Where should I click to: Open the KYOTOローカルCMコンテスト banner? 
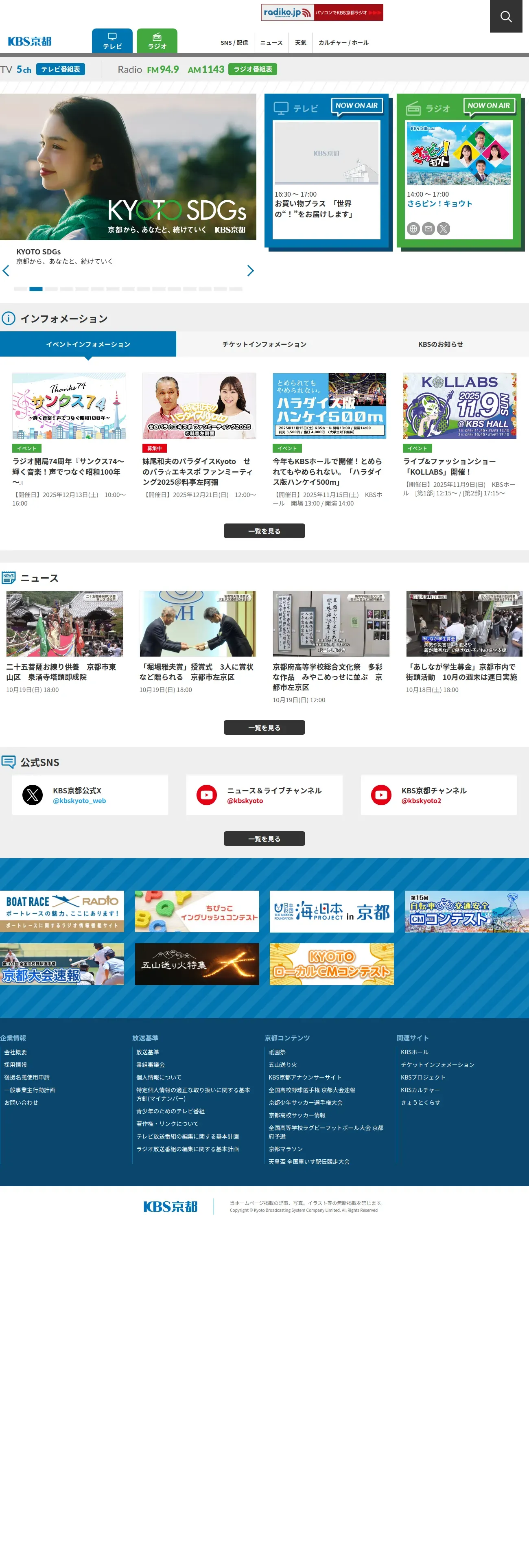pos(332,964)
